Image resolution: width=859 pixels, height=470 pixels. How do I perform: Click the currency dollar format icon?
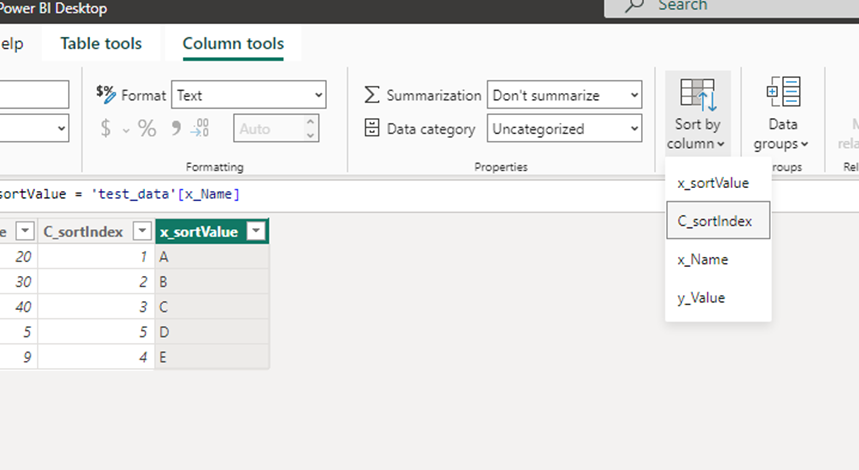pyautogui.click(x=106, y=128)
